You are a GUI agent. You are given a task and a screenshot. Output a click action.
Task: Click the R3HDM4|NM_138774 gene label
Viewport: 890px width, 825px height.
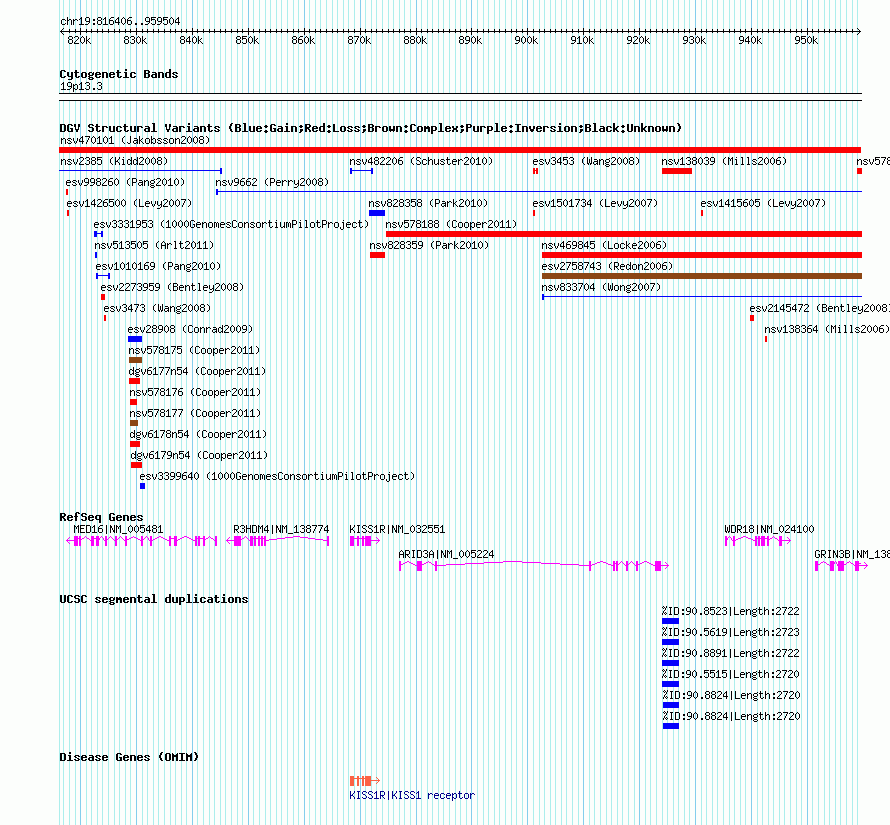pos(281,529)
